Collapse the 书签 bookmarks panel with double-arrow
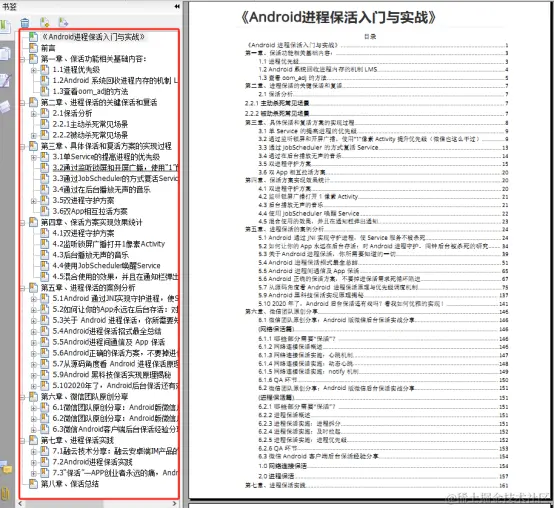This screenshot has width=554, height=509. [x=177, y=6]
